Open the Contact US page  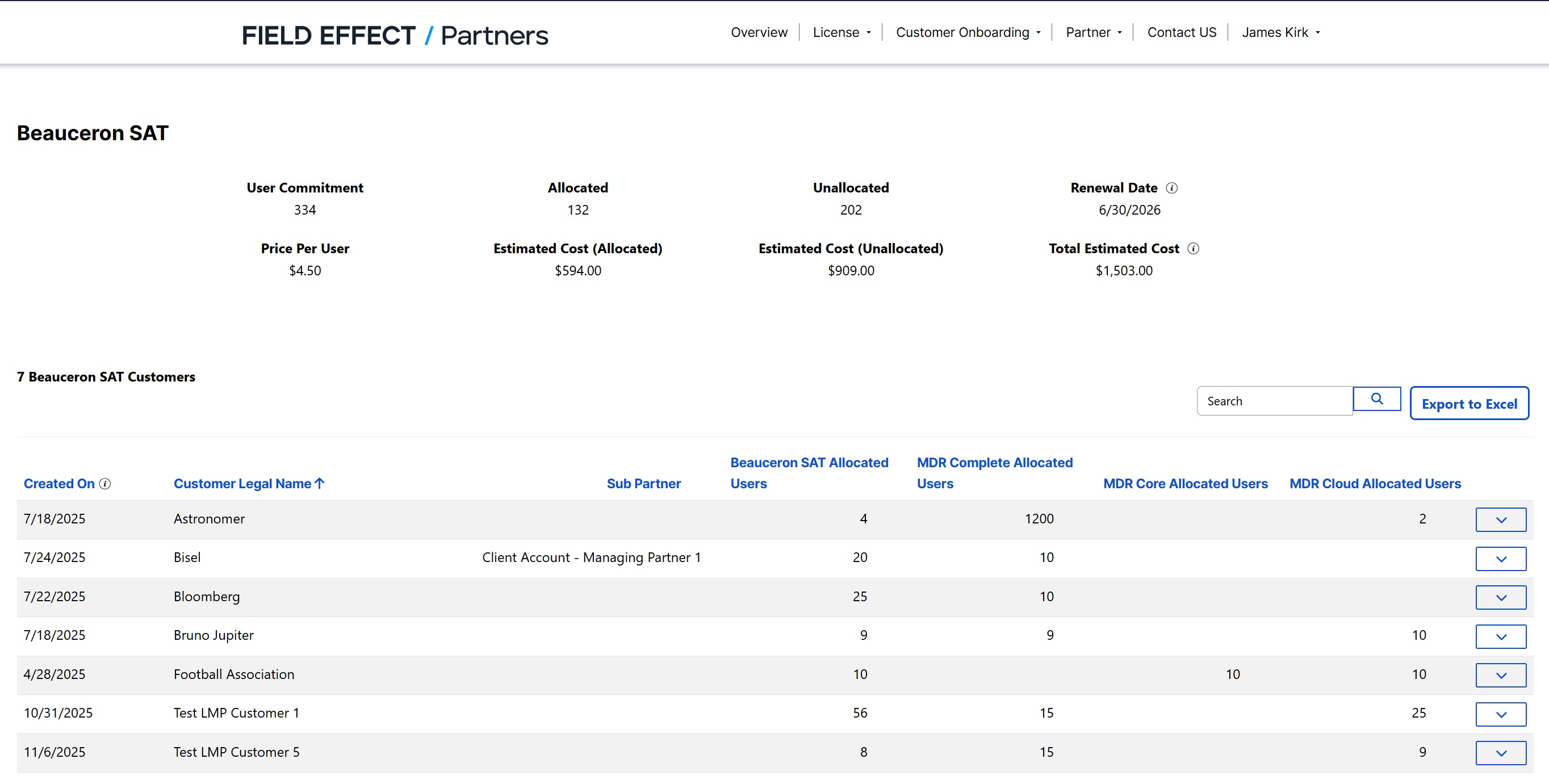[x=1181, y=32]
